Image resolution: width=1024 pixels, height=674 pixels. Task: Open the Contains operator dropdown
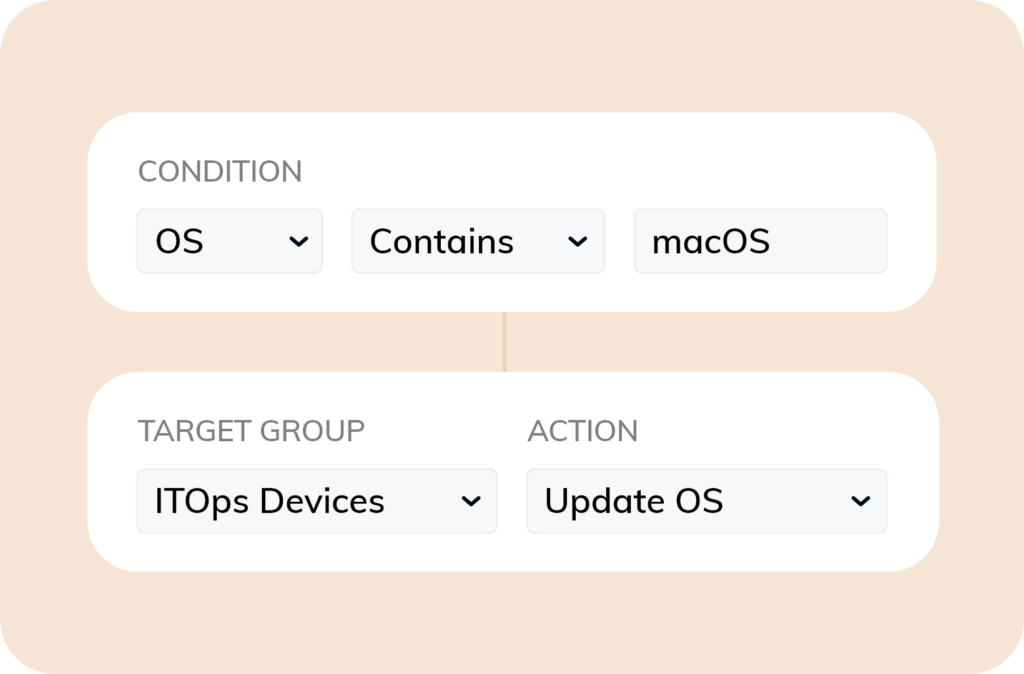[478, 241]
